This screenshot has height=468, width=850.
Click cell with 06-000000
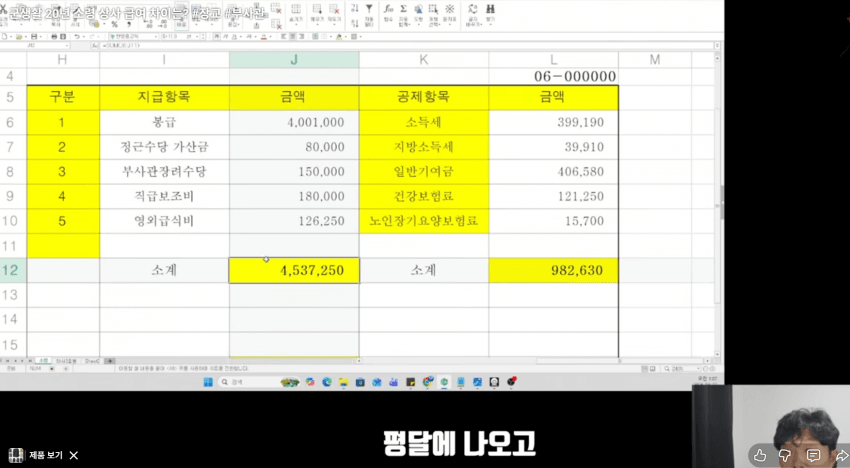553,76
